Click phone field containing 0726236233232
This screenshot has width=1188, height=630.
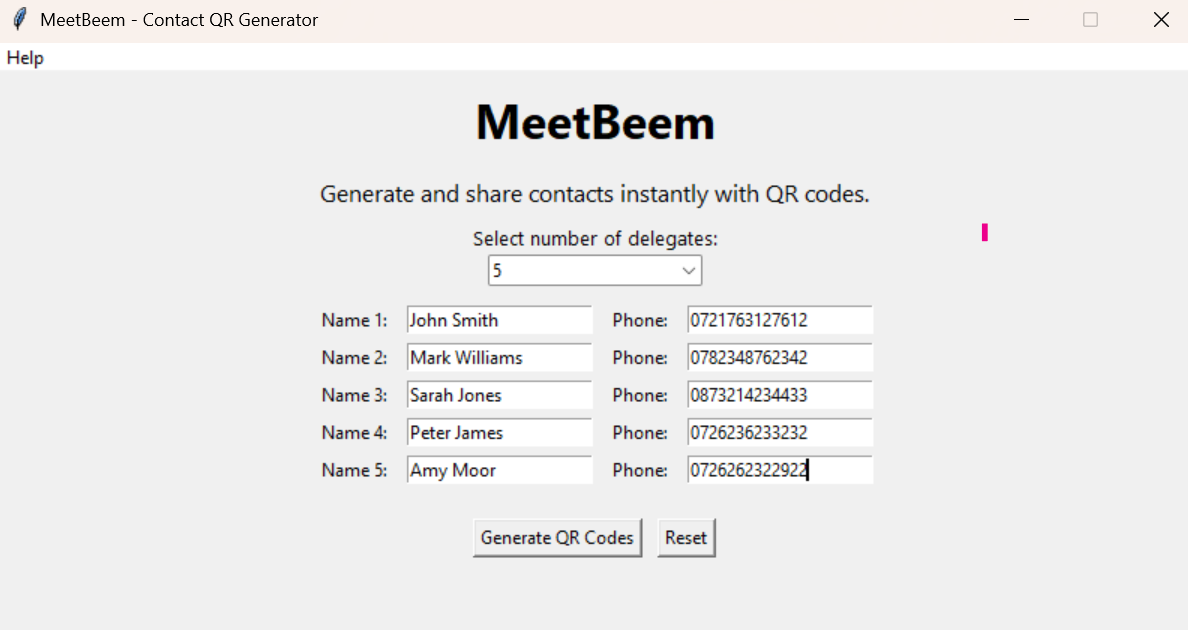point(780,432)
